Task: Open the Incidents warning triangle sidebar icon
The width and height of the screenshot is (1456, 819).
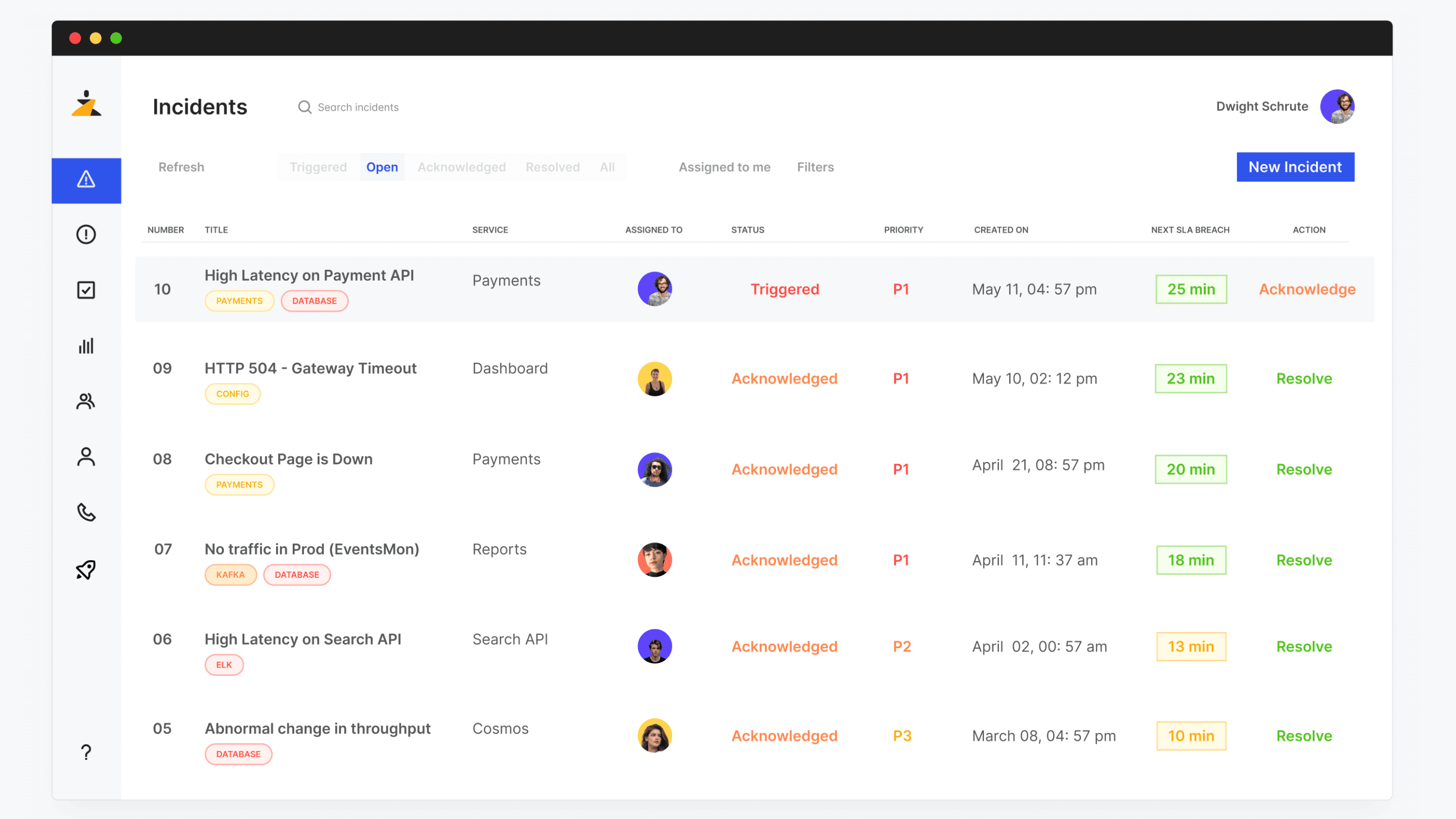Action: [x=86, y=180]
